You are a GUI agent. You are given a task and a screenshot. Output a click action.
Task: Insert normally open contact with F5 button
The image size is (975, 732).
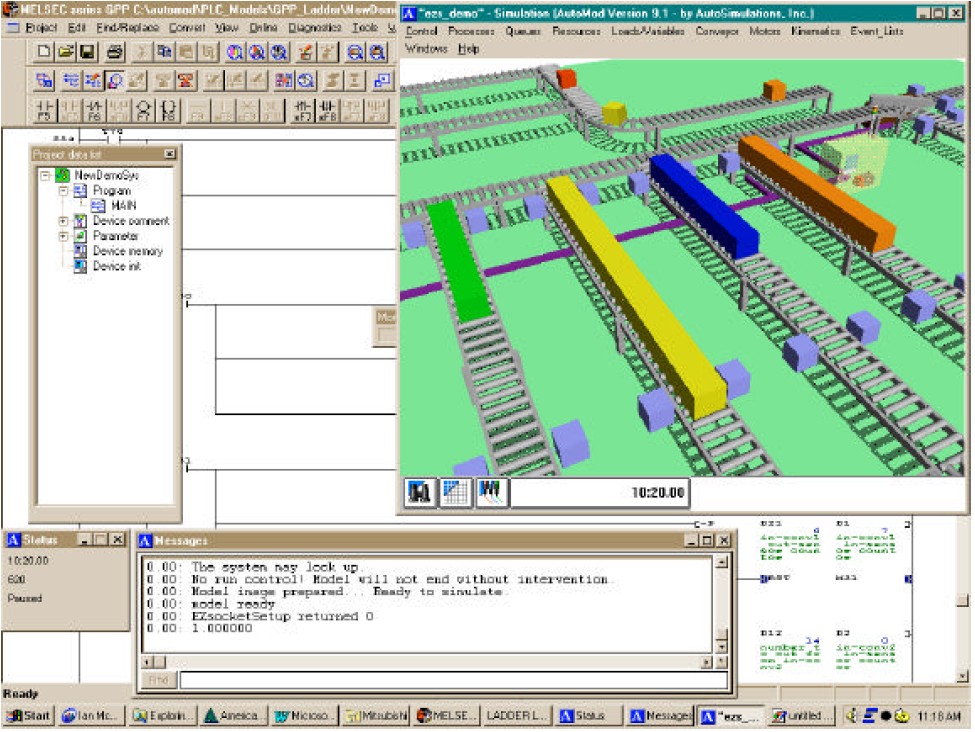point(44,109)
